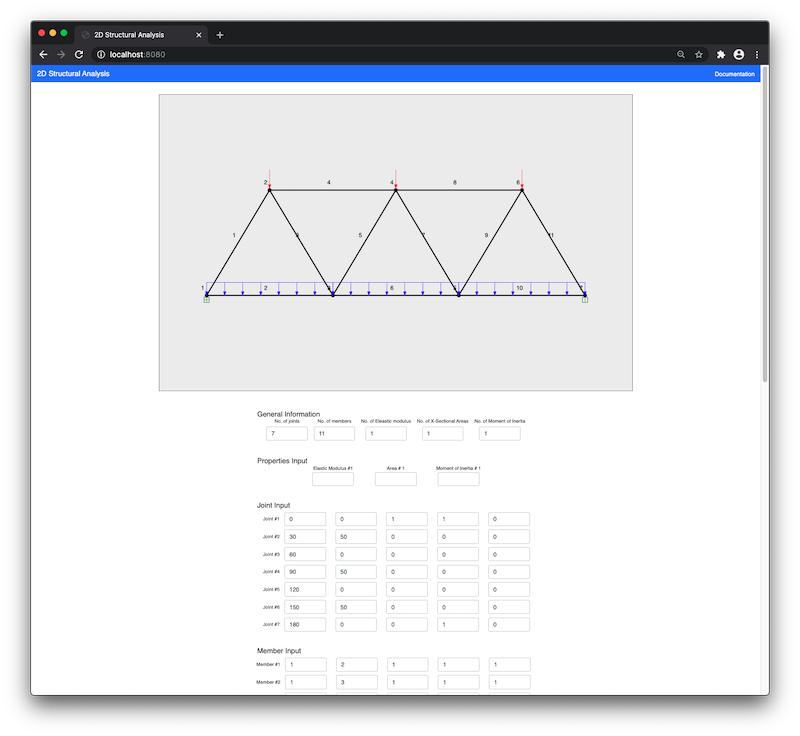Reload the localhost page
Viewport: 800px width, 736px height.
[79, 54]
